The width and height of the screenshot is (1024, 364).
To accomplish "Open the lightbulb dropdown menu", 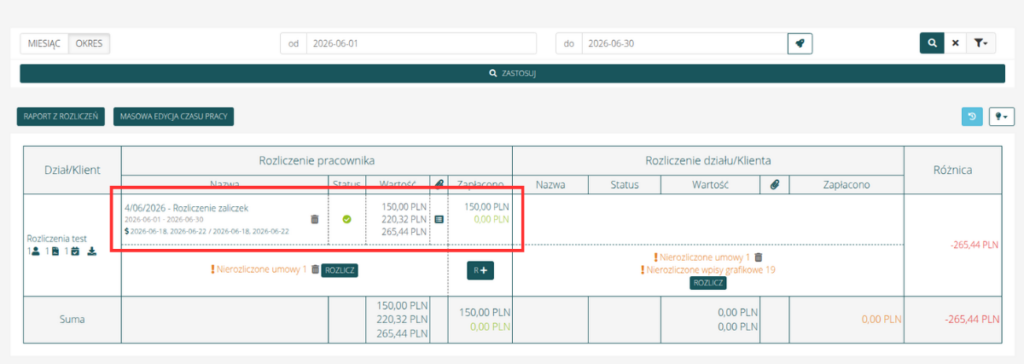I will [1001, 117].
